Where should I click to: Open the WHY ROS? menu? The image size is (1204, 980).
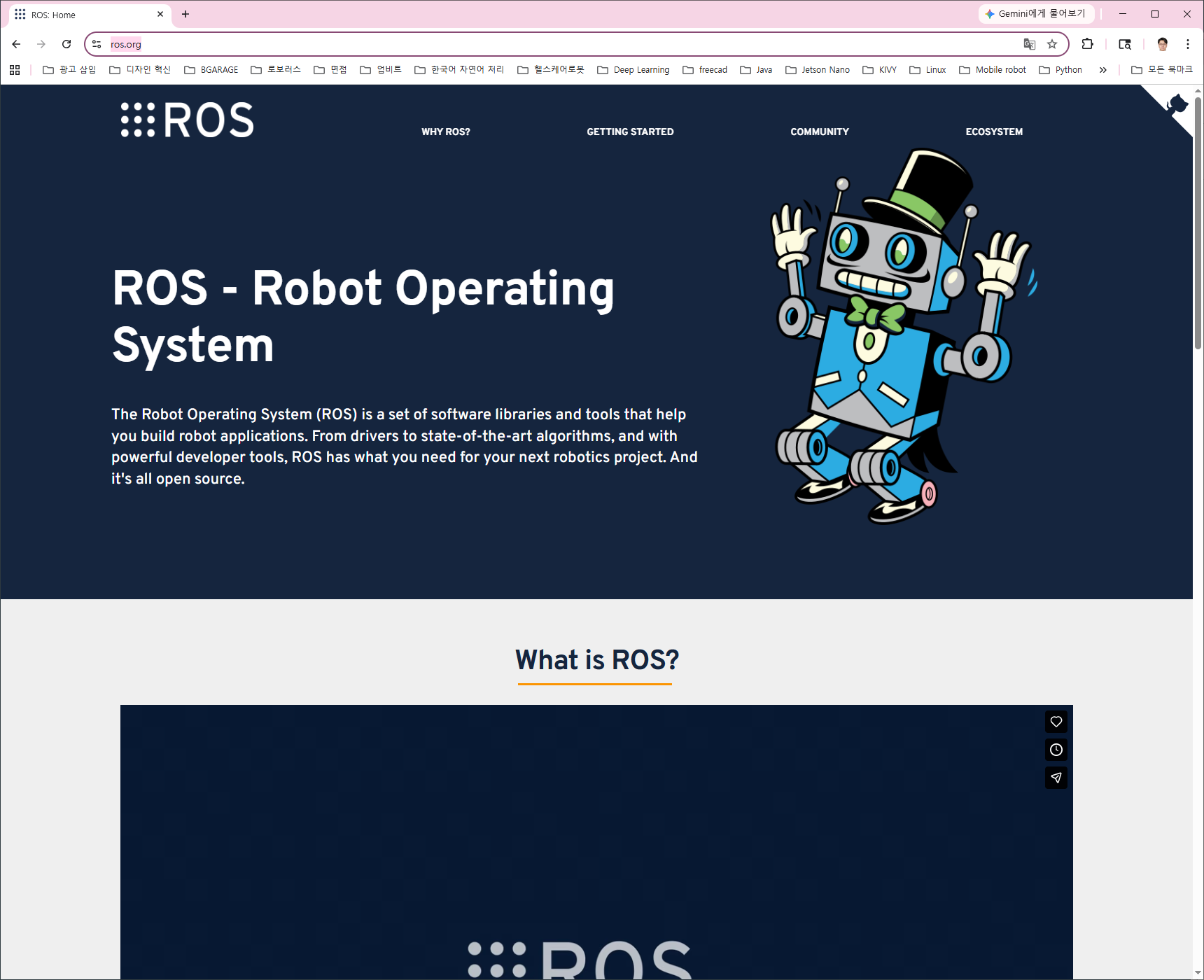[x=446, y=132]
